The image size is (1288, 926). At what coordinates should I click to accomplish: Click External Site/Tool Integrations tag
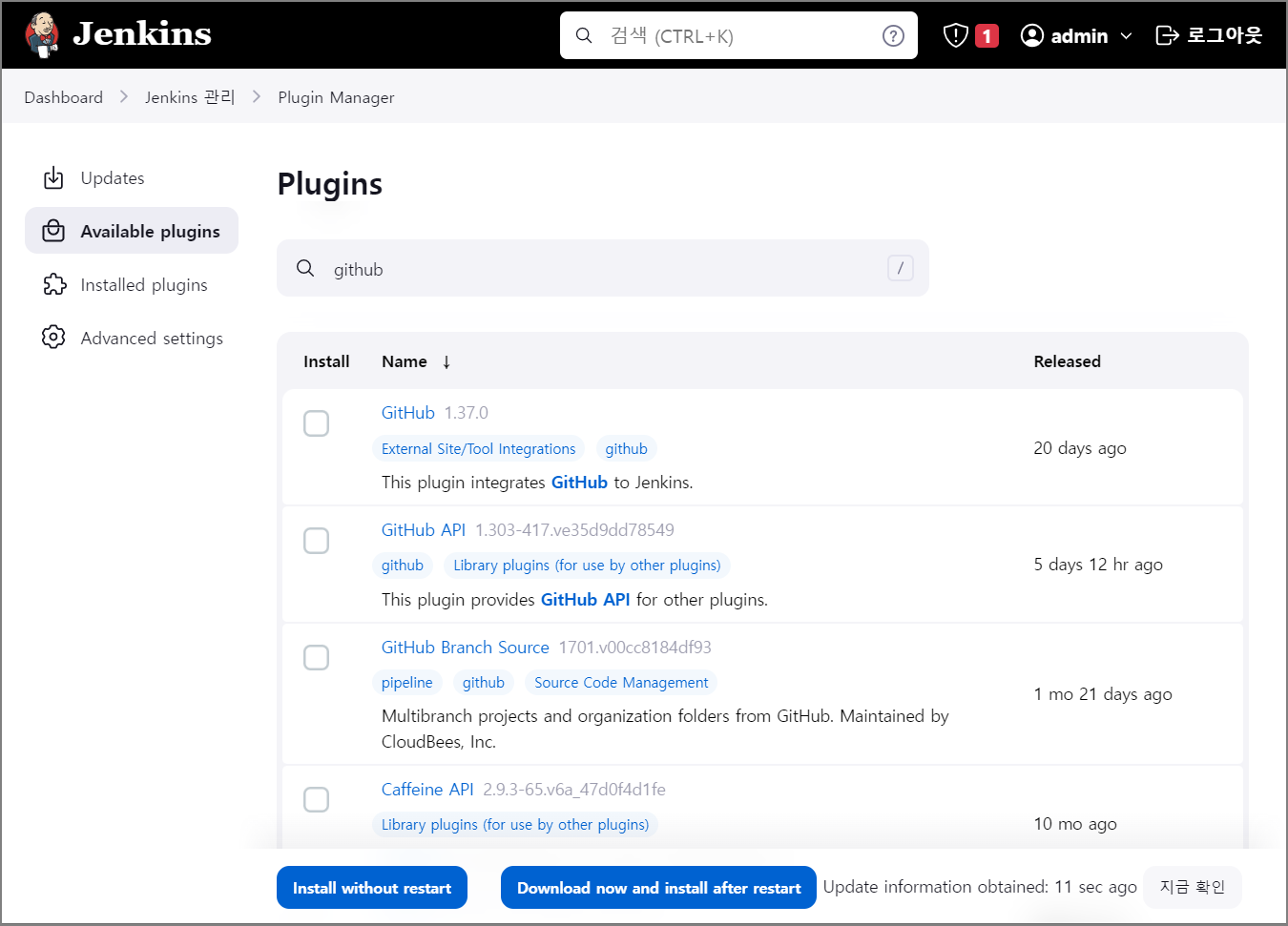click(x=479, y=448)
